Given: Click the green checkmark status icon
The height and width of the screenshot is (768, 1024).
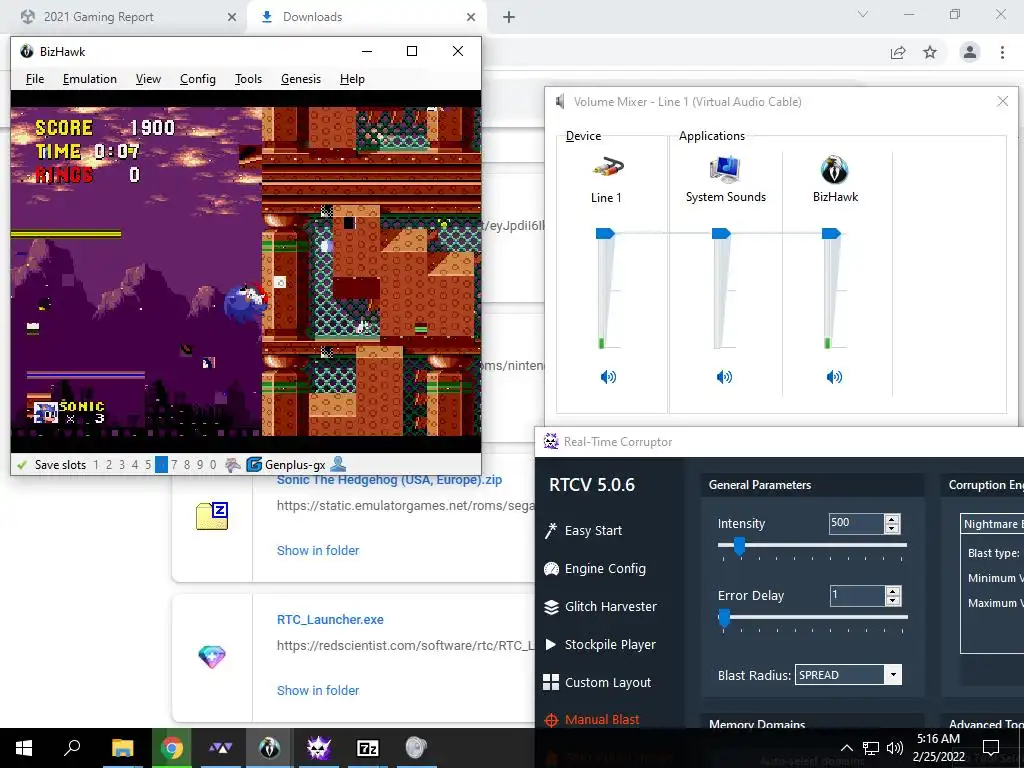Looking at the screenshot, I should pyautogui.click(x=22, y=465).
